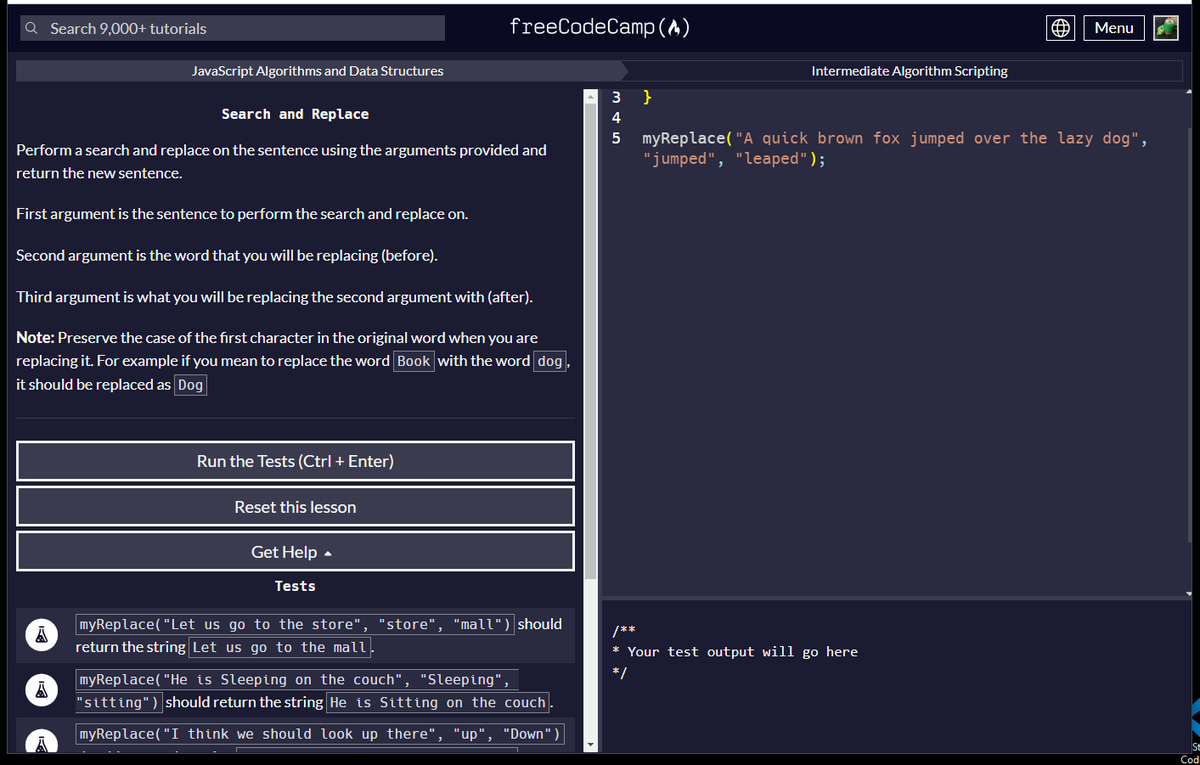This screenshot has width=1200, height=765.
Task: Go to JavaScript Algorithms and Data Structures
Action: (x=318, y=71)
